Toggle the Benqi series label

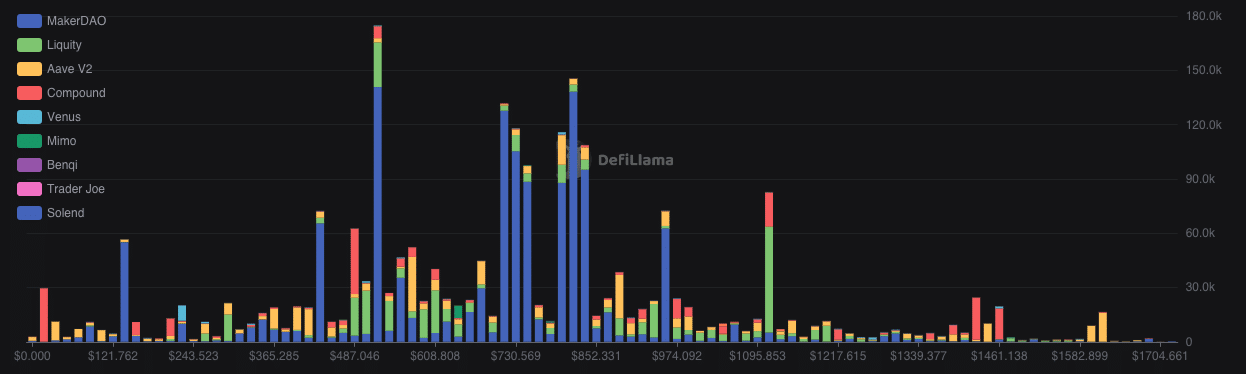point(62,165)
